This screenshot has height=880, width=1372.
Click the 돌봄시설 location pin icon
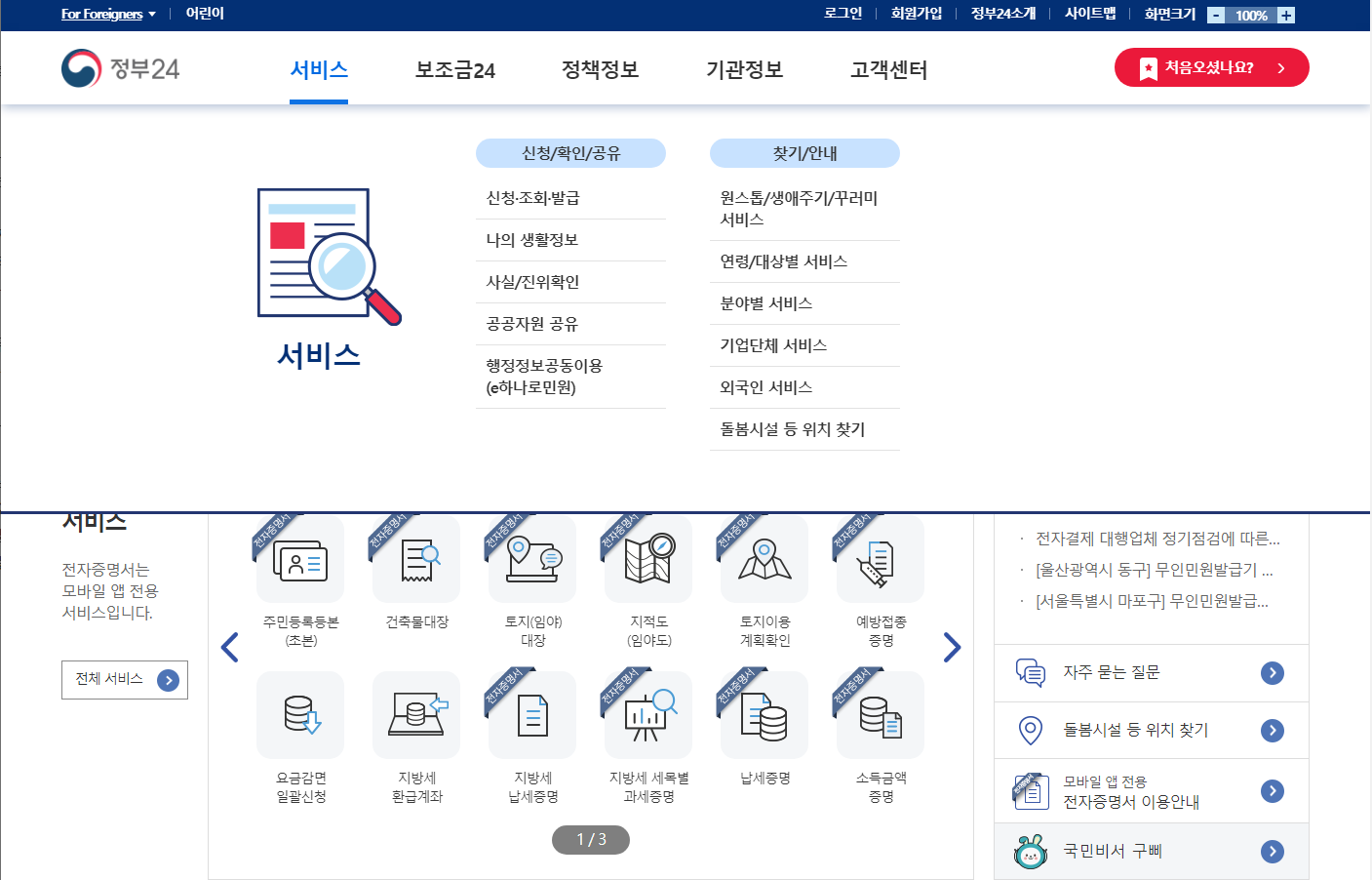coord(1030,730)
